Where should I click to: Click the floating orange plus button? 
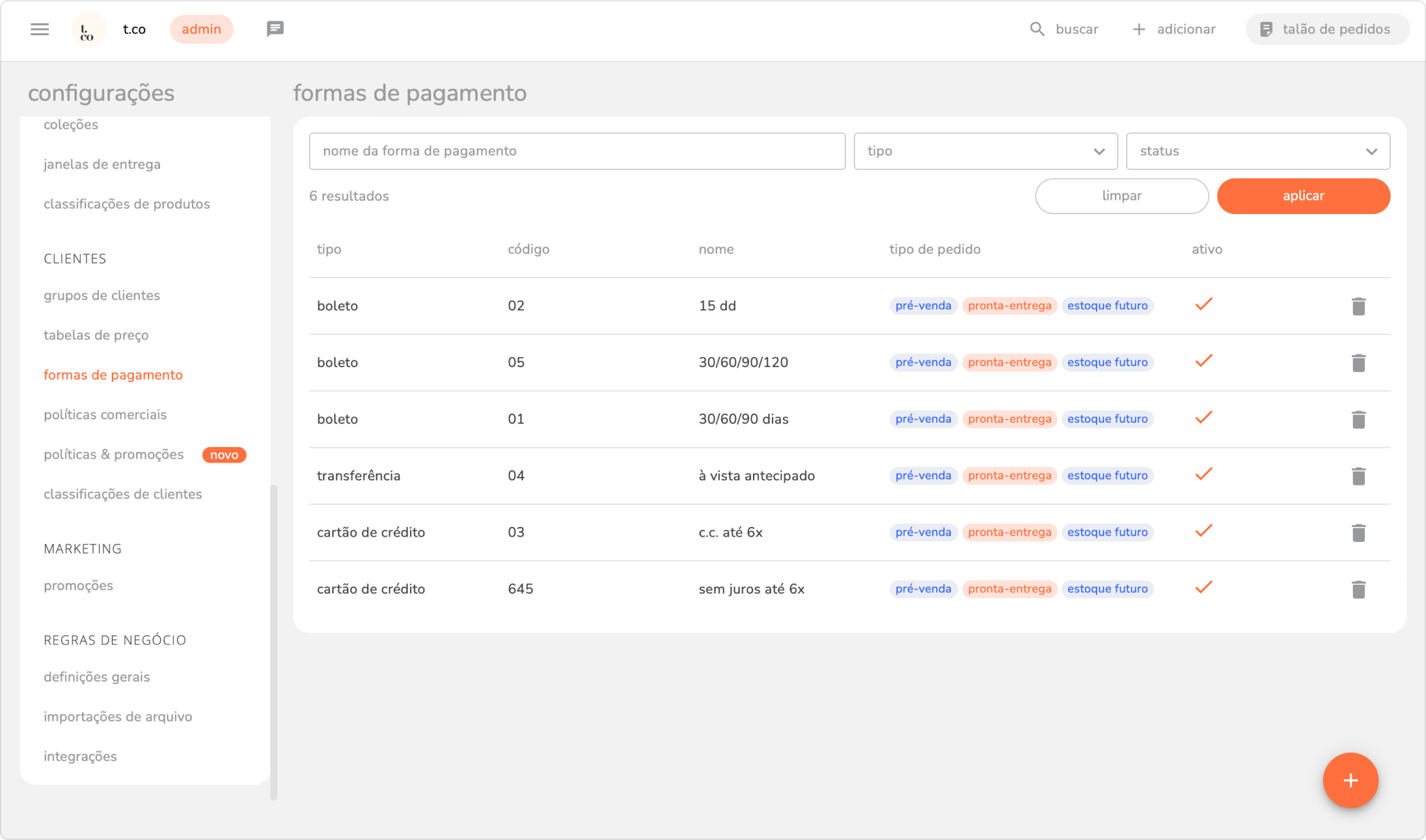click(x=1350, y=780)
